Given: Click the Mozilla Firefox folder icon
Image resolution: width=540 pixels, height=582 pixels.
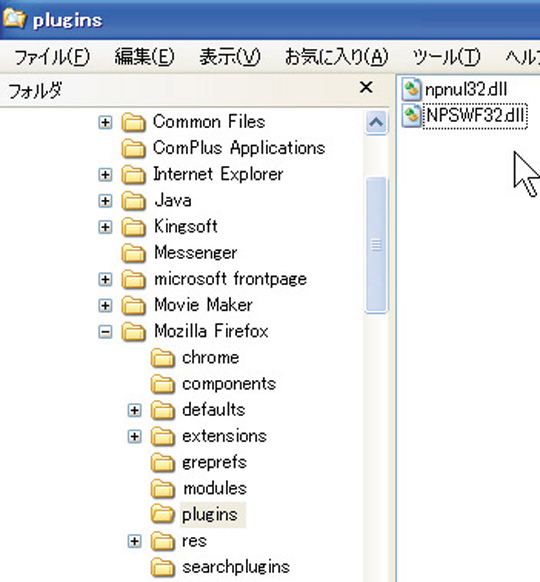Looking at the screenshot, I should [x=133, y=331].
